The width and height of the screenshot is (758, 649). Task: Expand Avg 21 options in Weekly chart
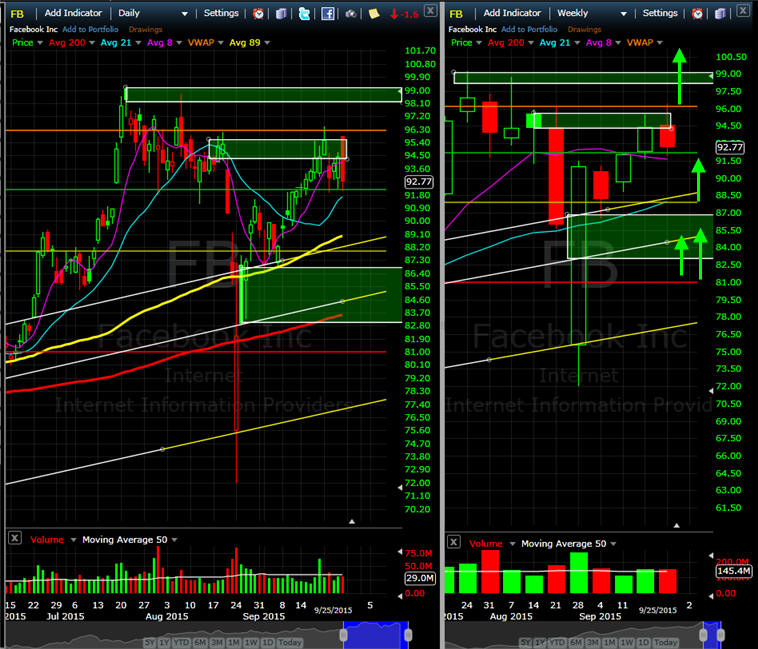point(577,43)
